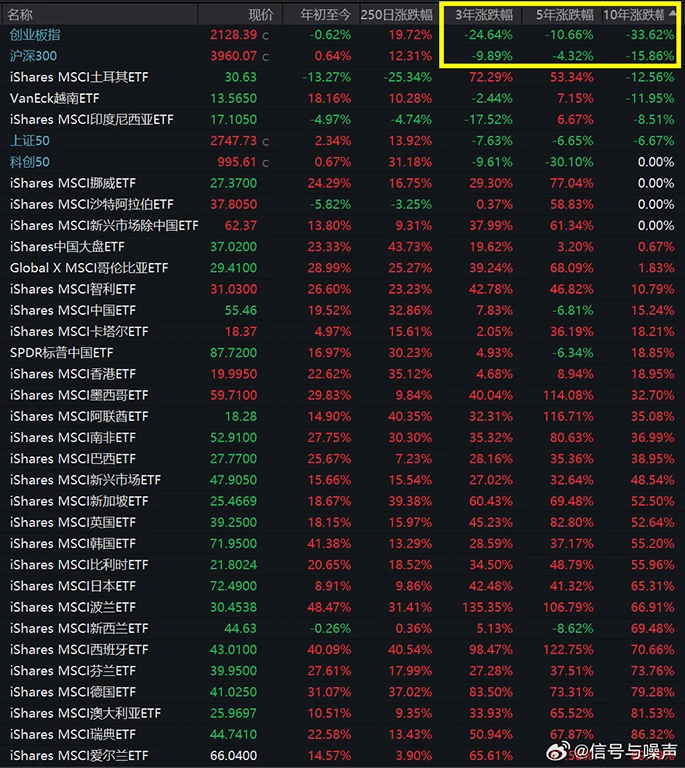Select the iShares MSCI西班牙ETF row
Image resolution: width=685 pixels, height=768 pixels.
(x=342, y=649)
